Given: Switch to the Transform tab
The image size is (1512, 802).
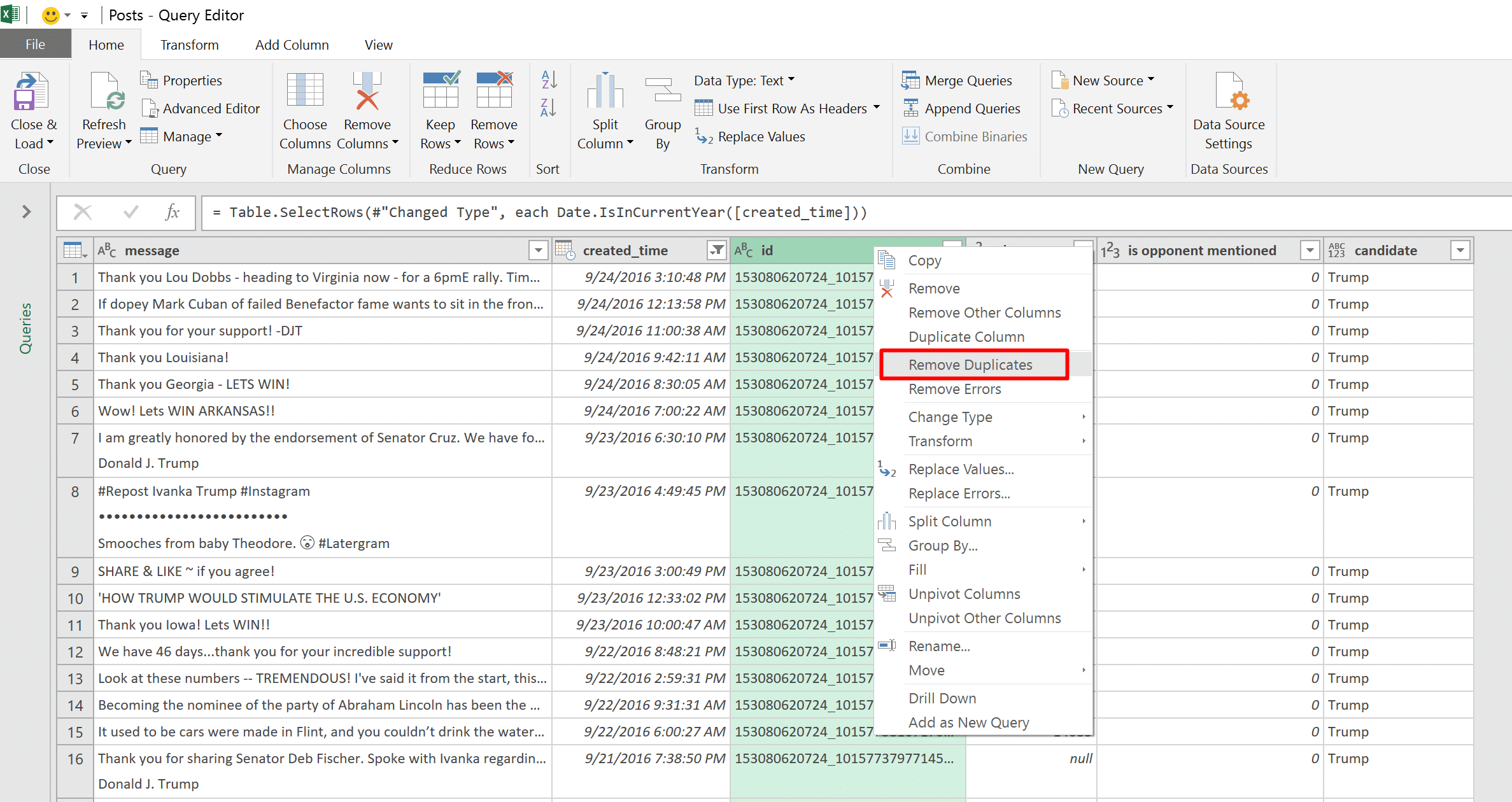Looking at the screenshot, I should point(189,45).
